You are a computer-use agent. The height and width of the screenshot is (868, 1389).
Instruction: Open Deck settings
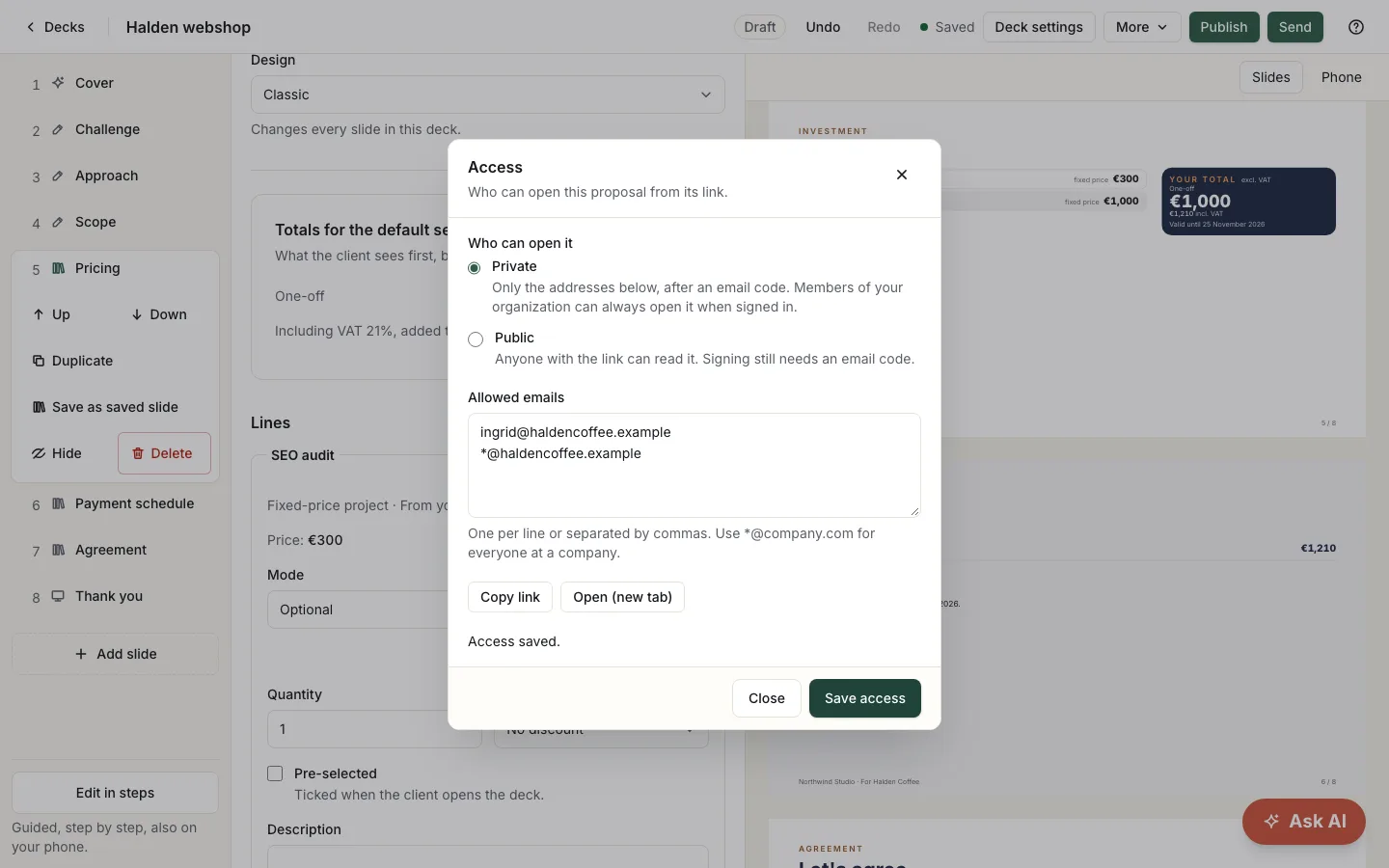(x=1039, y=27)
